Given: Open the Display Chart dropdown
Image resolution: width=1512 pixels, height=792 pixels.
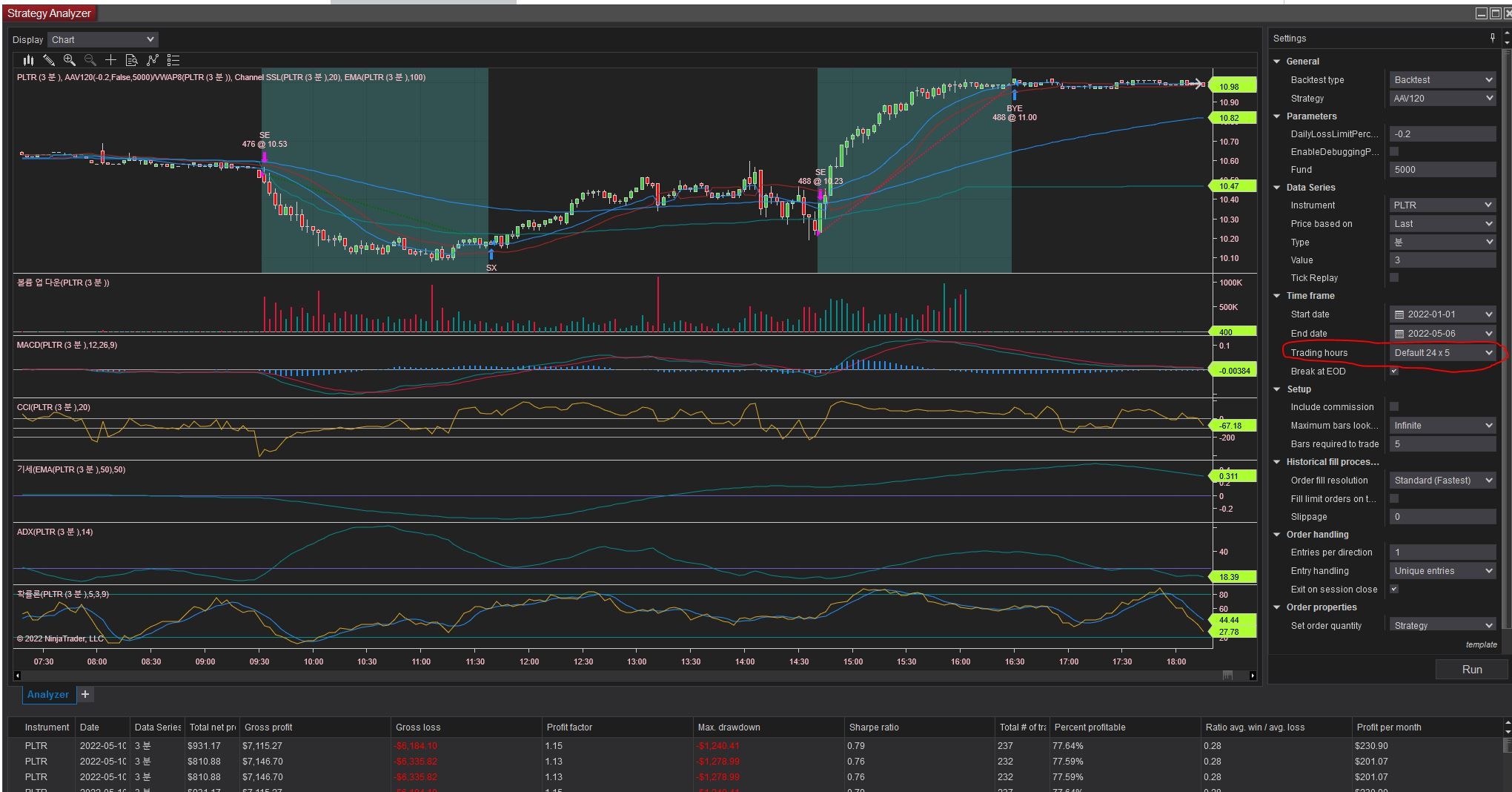Looking at the screenshot, I should coord(103,39).
